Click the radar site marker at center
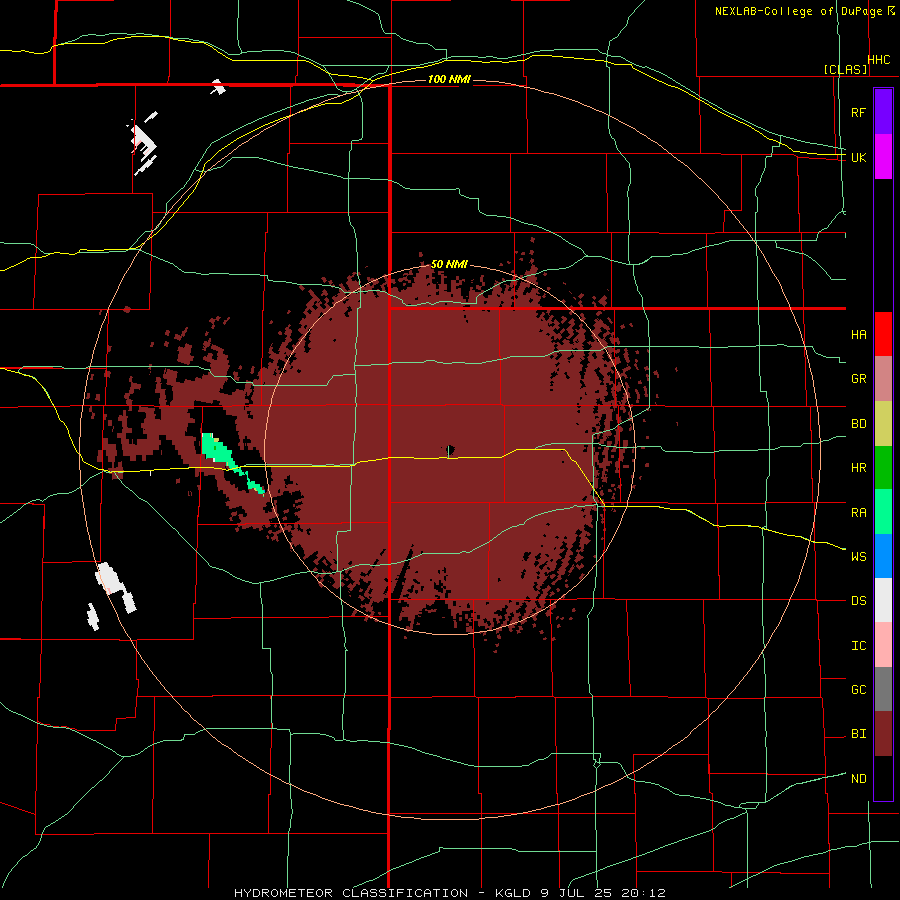The height and width of the screenshot is (900, 900). click(450, 449)
